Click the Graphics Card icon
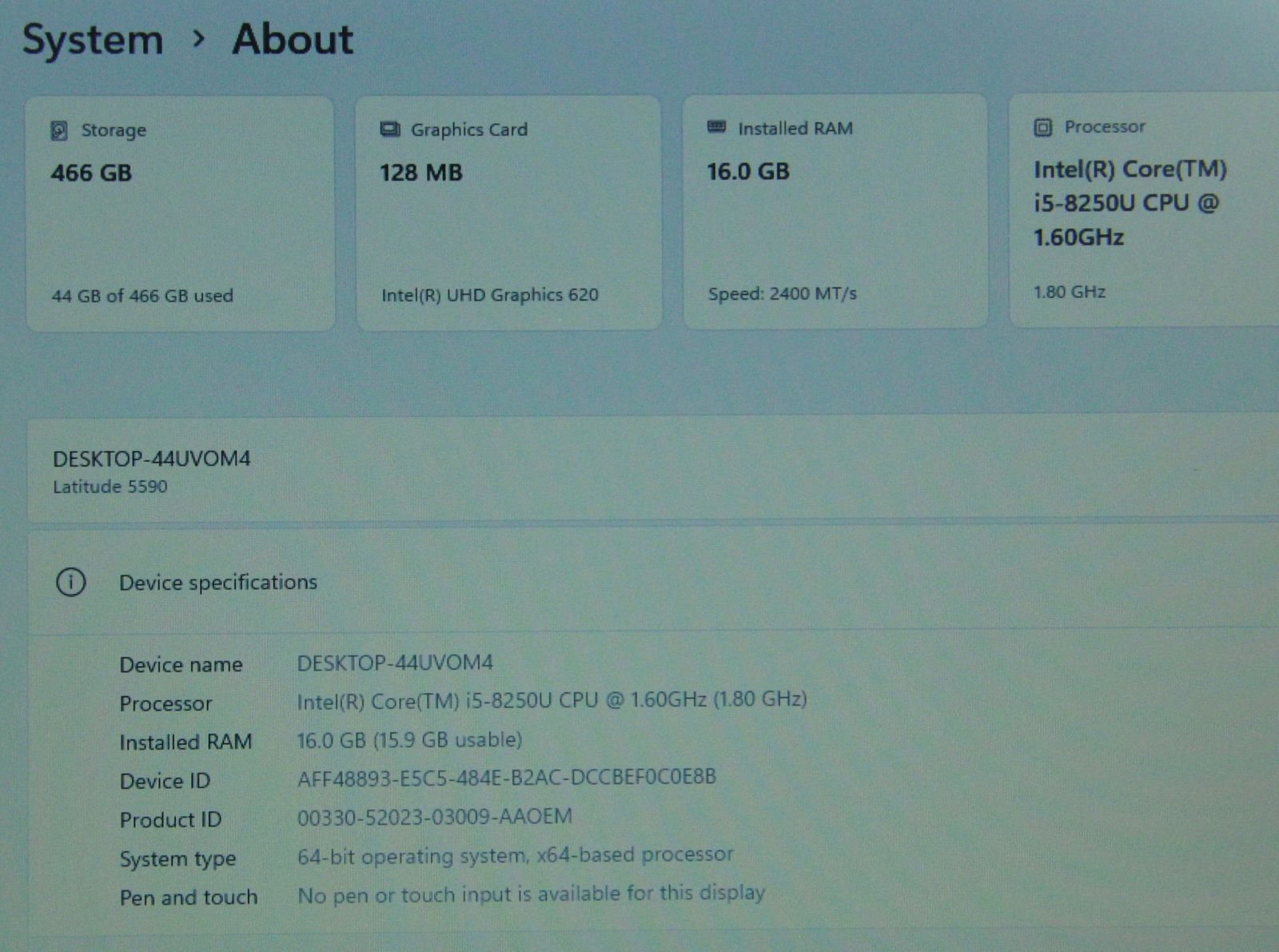The width and height of the screenshot is (1279, 952). pos(389,129)
